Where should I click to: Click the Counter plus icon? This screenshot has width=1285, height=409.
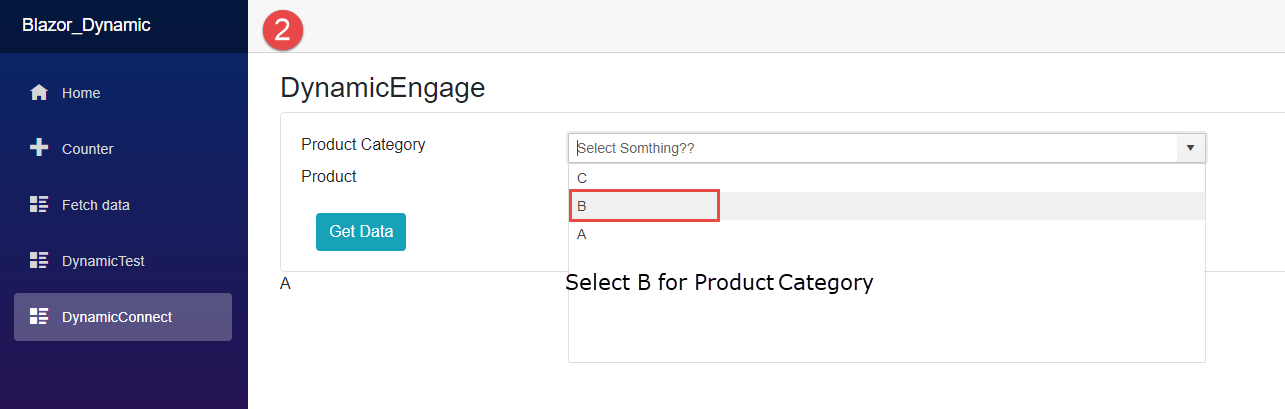[x=39, y=148]
